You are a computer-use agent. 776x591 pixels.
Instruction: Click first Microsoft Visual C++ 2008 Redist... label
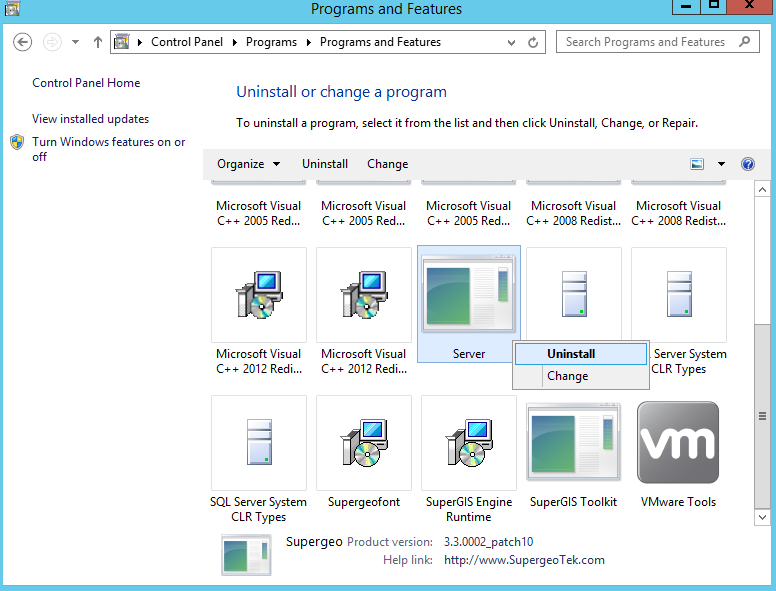pos(574,213)
